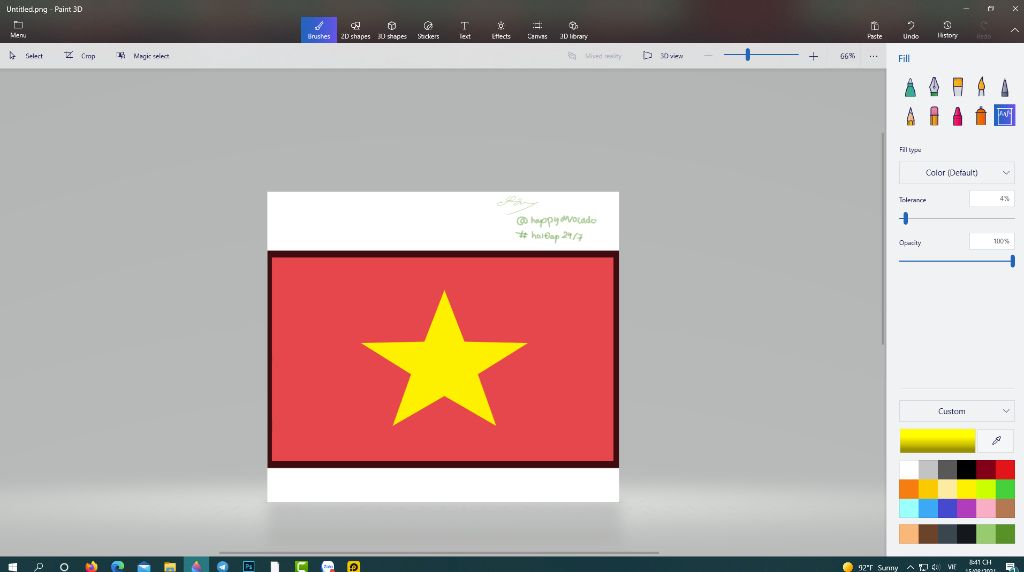The width and height of the screenshot is (1024, 572).
Task: Activate Magic select
Action: (142, 56)
